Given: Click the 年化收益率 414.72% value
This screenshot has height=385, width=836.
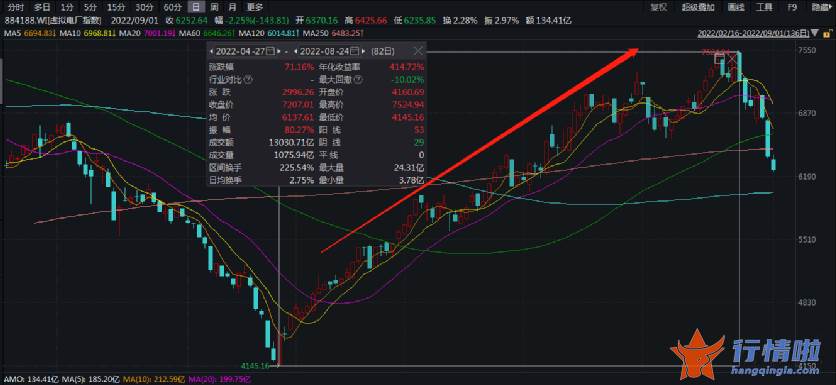Looking at the screenshot, I should pos(407,68).
